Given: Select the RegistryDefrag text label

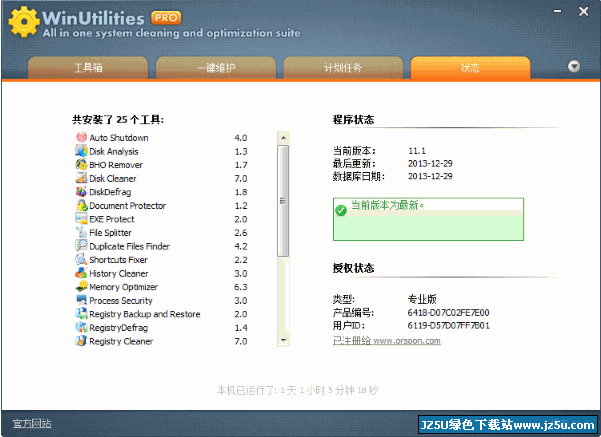Looking at the screenshot, I should click(x=118, y=328).
